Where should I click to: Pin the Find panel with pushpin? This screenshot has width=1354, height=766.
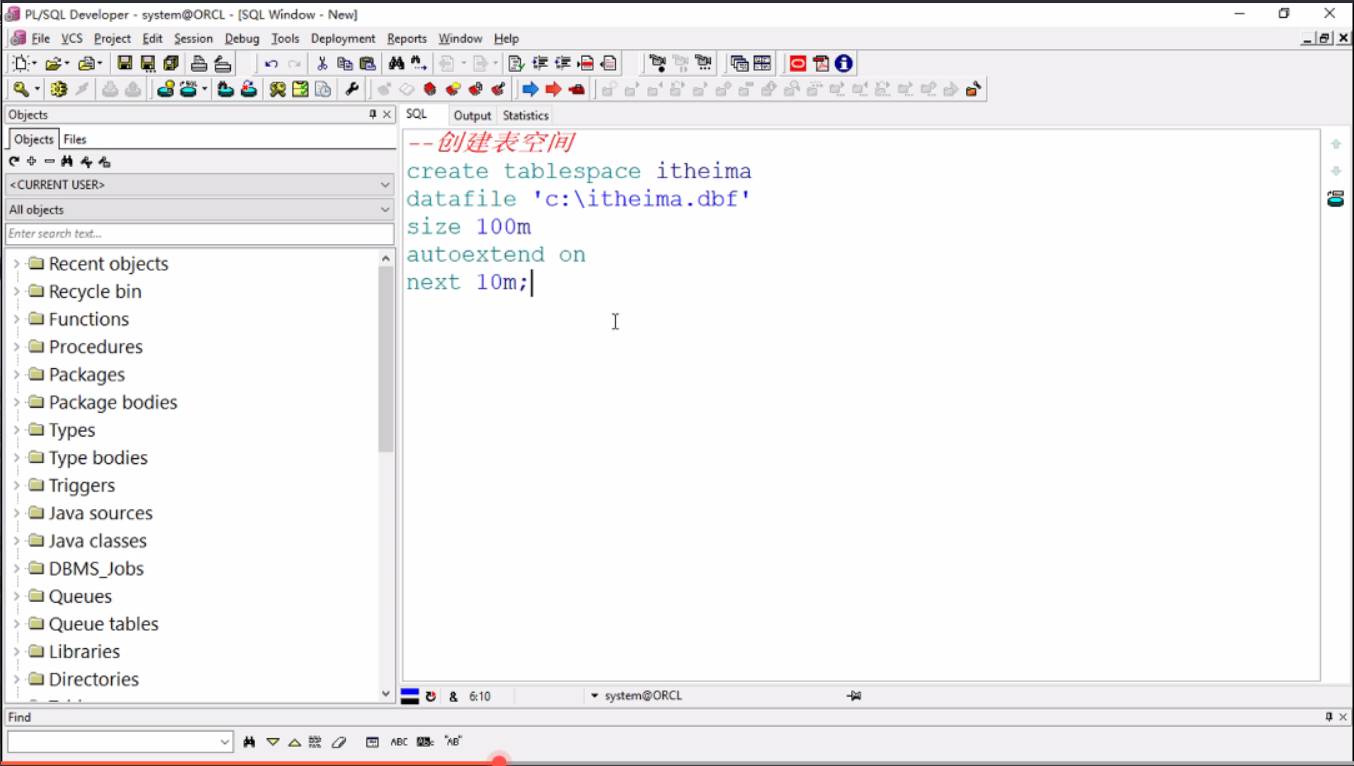1329,717
